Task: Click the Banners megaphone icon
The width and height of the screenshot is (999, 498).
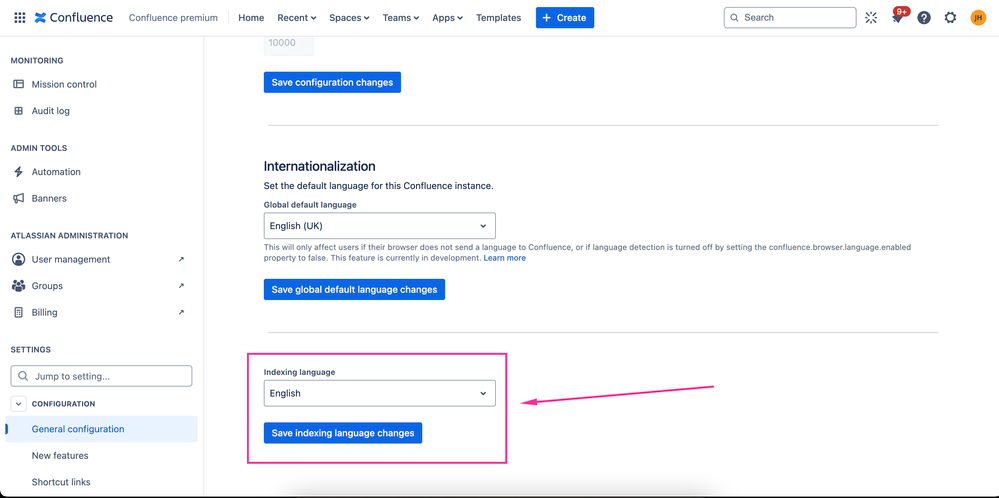Action: [18, 199]
